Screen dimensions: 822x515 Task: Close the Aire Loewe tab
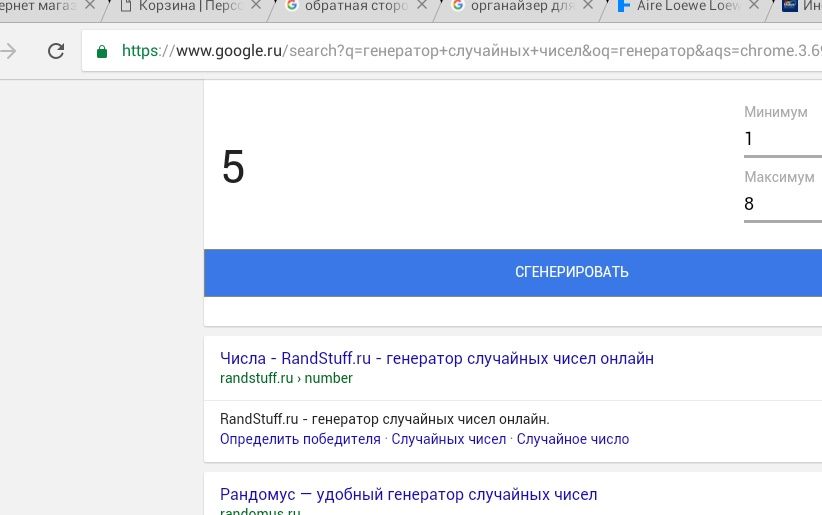[x=752, y=6]
